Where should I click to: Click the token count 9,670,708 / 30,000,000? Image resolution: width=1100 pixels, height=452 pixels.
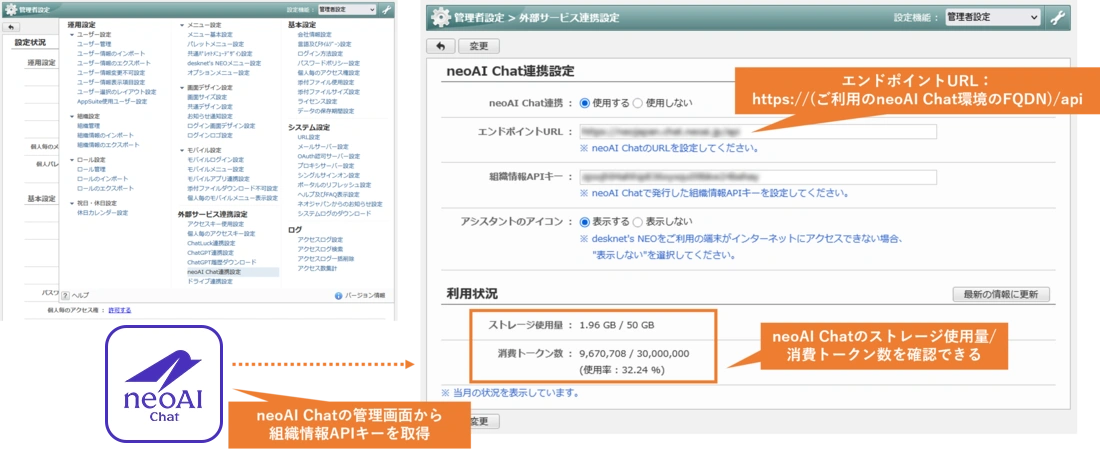click(x=634, y=354)
